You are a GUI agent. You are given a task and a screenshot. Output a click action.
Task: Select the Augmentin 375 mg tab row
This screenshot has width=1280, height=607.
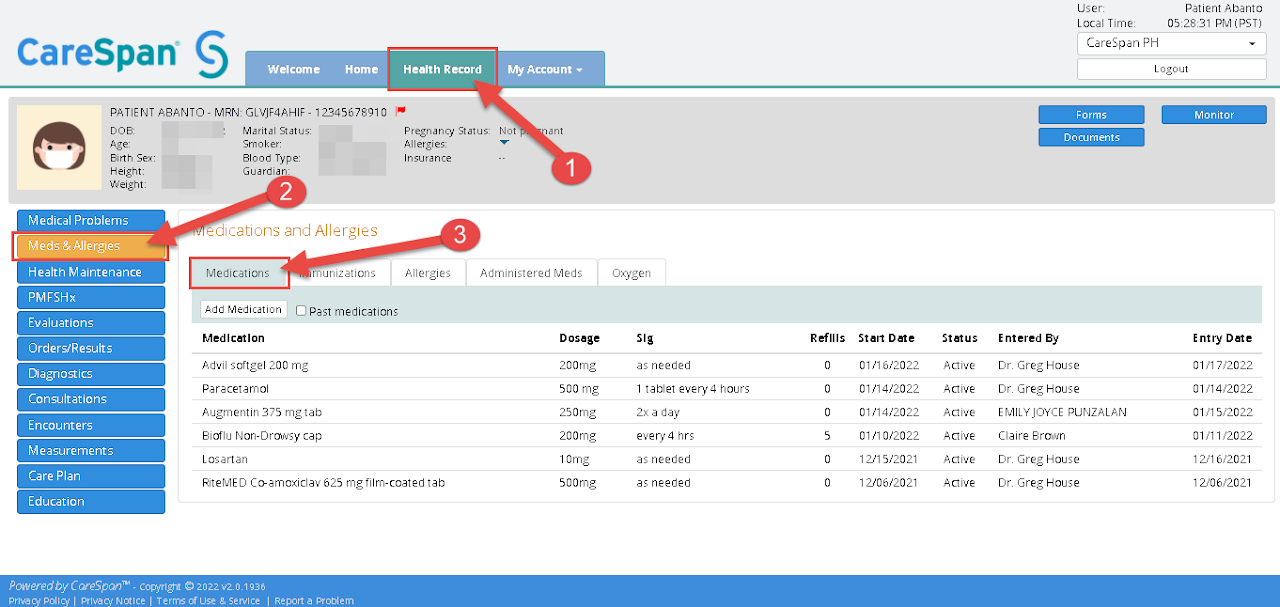pyautogui.click(x=727, y=412)
